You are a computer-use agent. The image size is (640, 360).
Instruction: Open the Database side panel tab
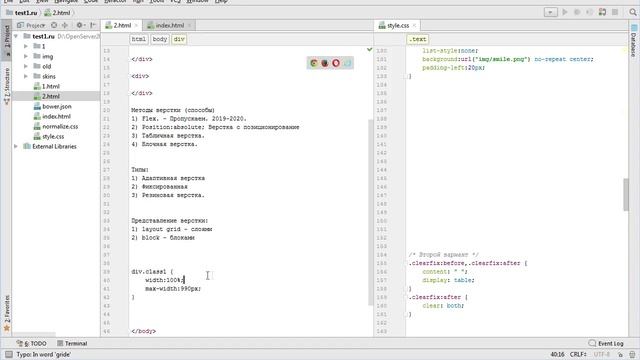coord(634,40)
